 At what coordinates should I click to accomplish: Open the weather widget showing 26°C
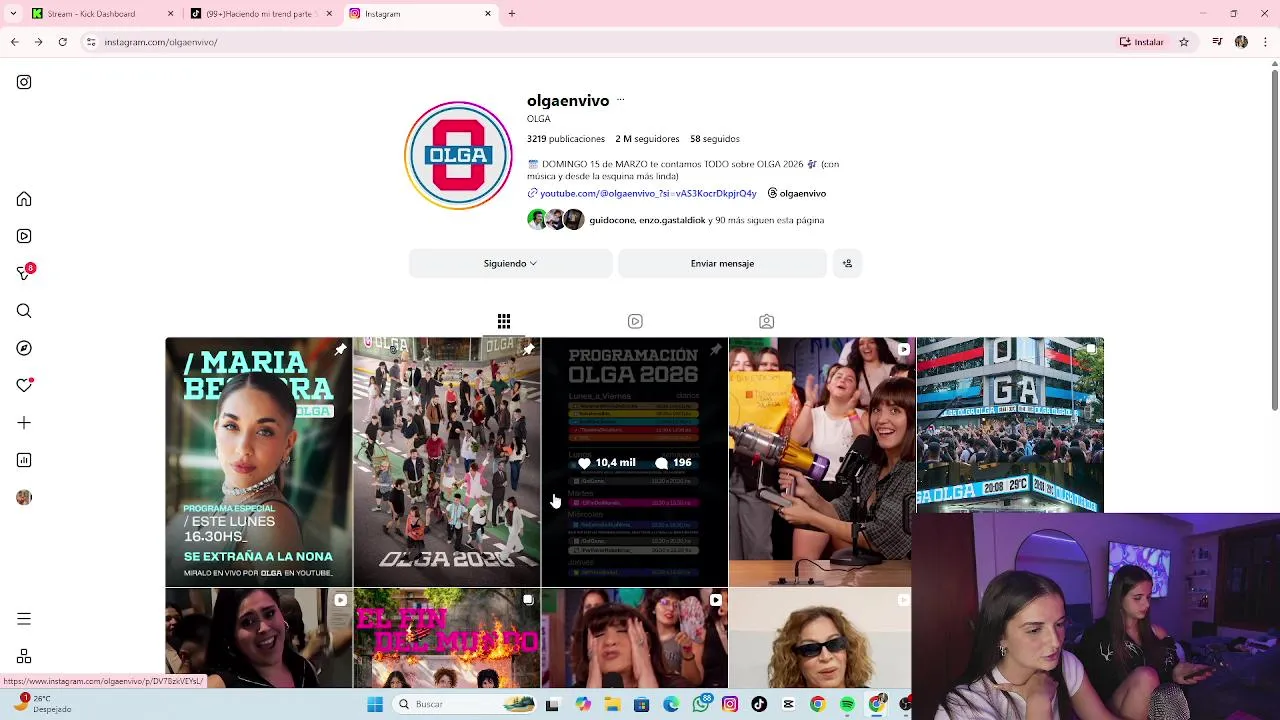click(x=43, y=704)
